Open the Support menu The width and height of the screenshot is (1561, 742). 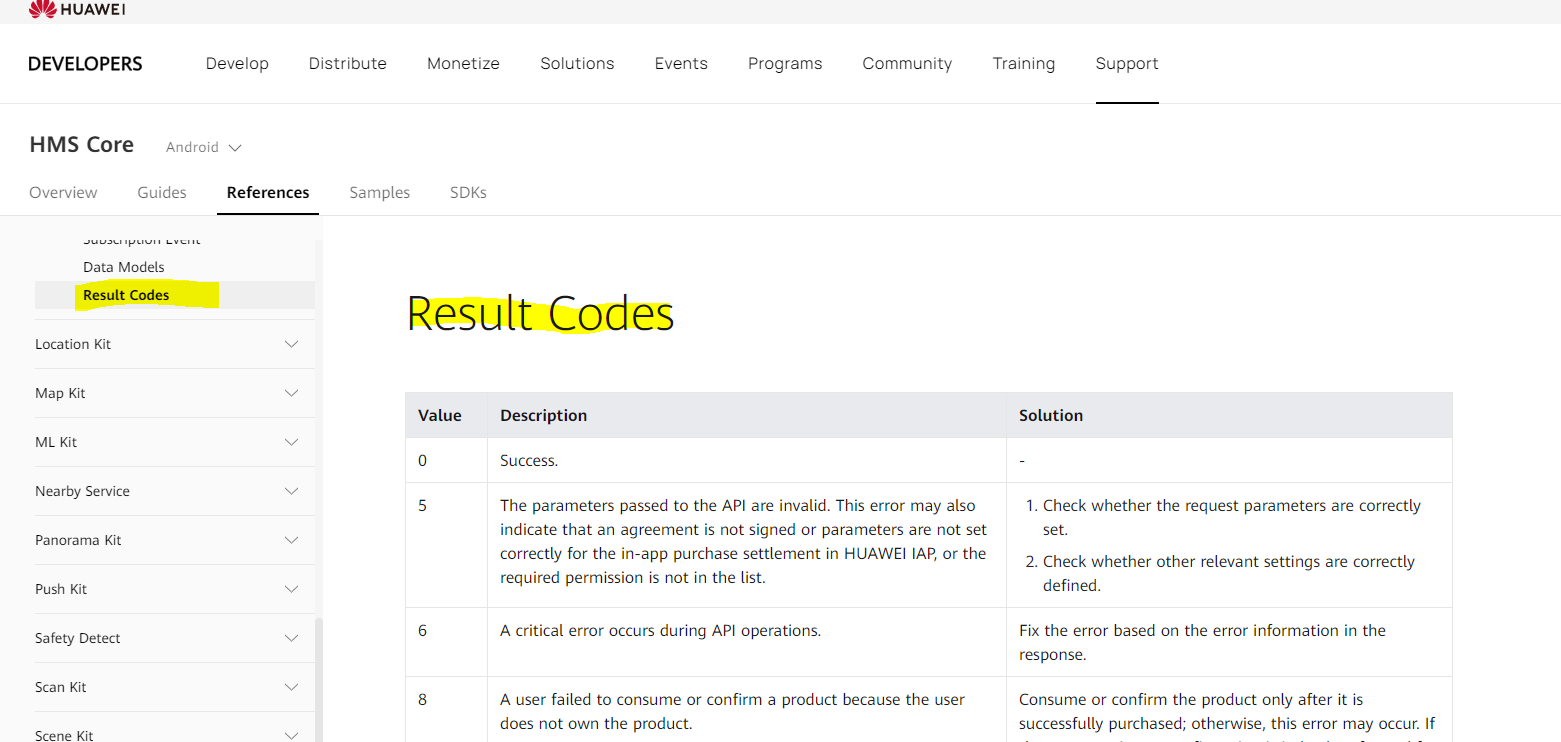tap(1127, 63)
